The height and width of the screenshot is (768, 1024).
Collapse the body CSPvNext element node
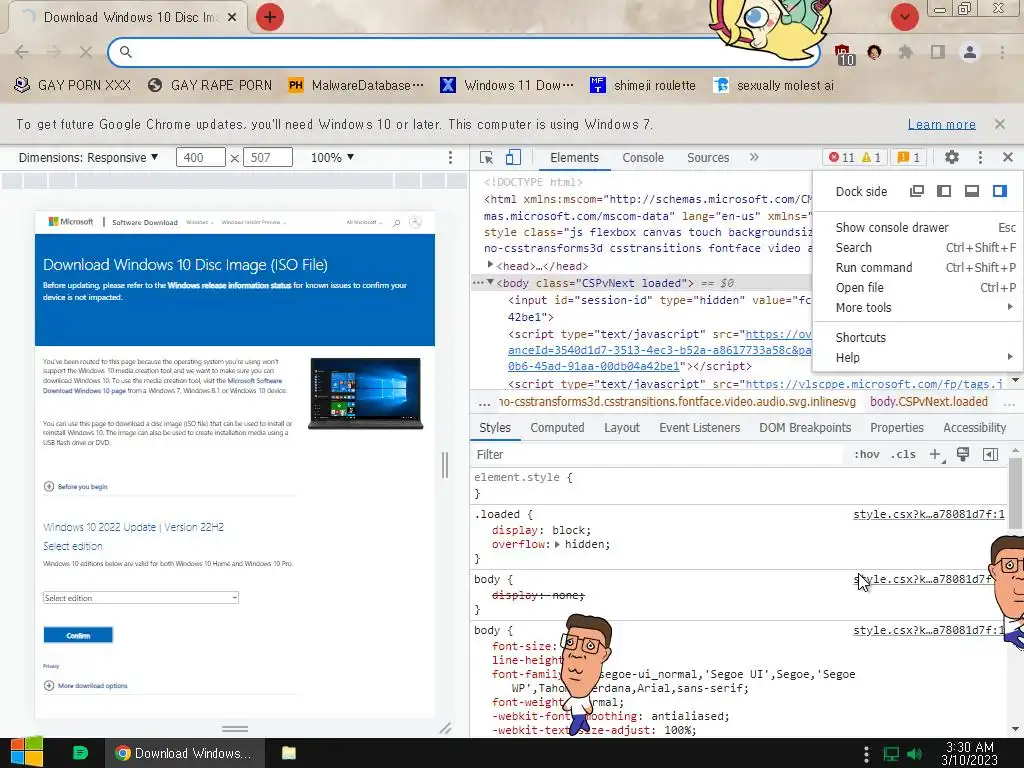point(490,282)
